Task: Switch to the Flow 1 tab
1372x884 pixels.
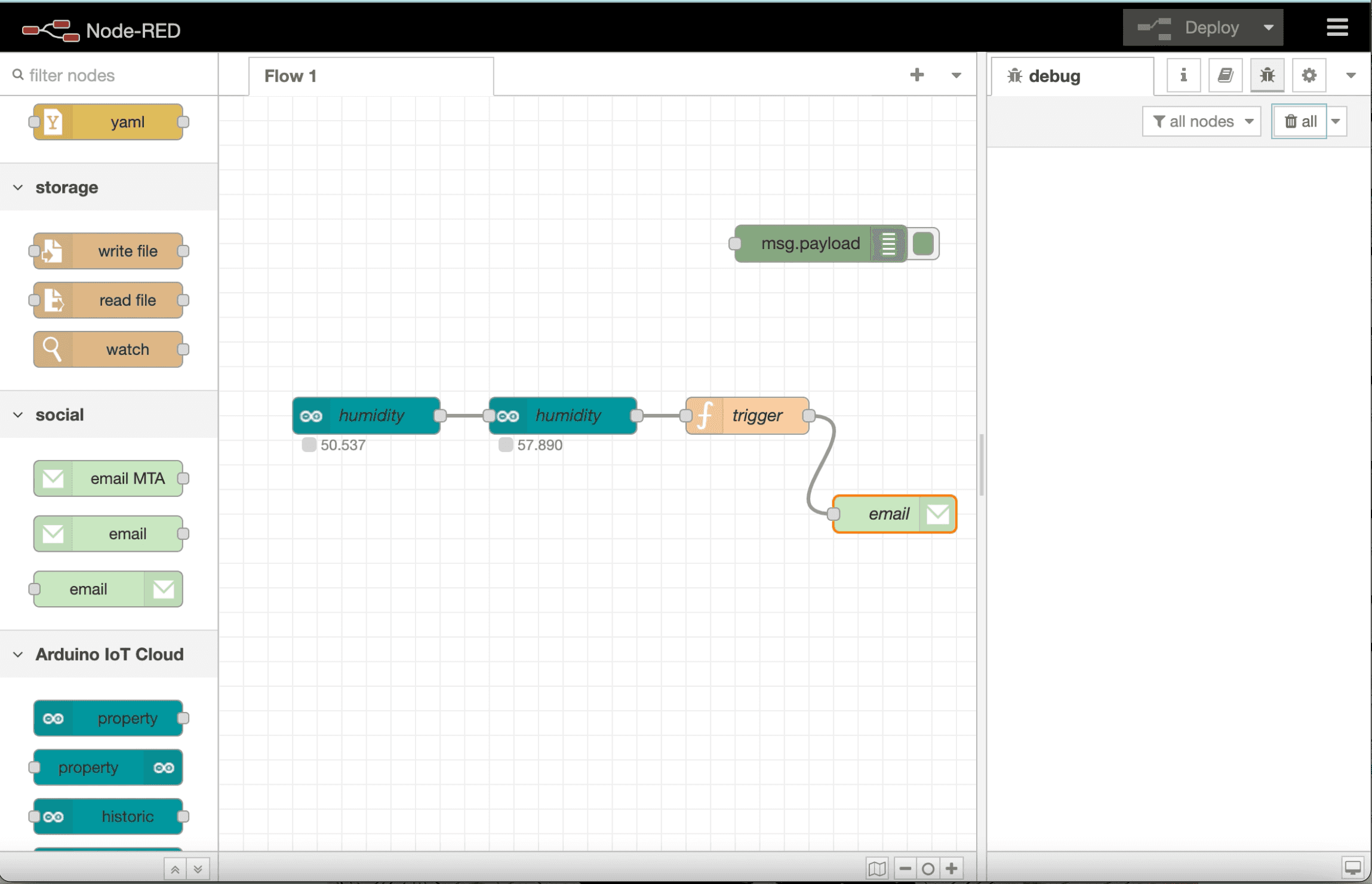Action: pos(291,76)
